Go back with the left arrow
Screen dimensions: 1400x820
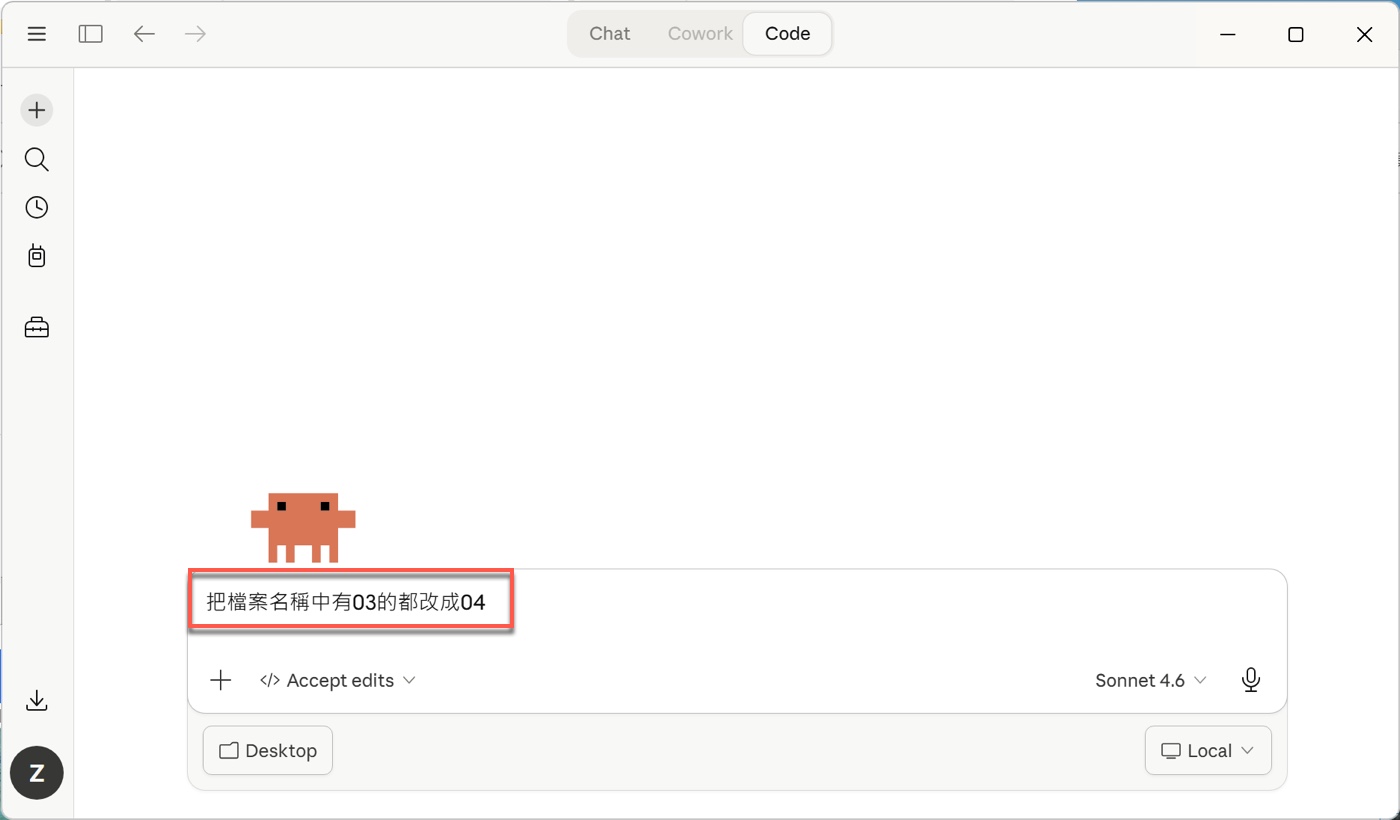click(x=145, y=34)
